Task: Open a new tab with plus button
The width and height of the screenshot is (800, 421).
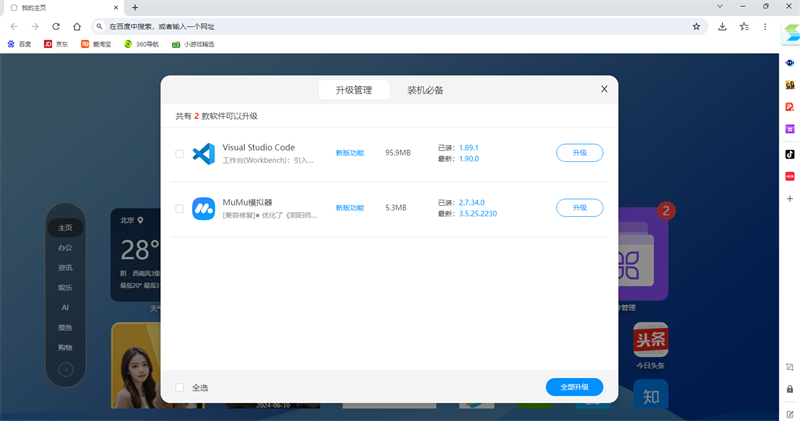Action: point(135,8)
